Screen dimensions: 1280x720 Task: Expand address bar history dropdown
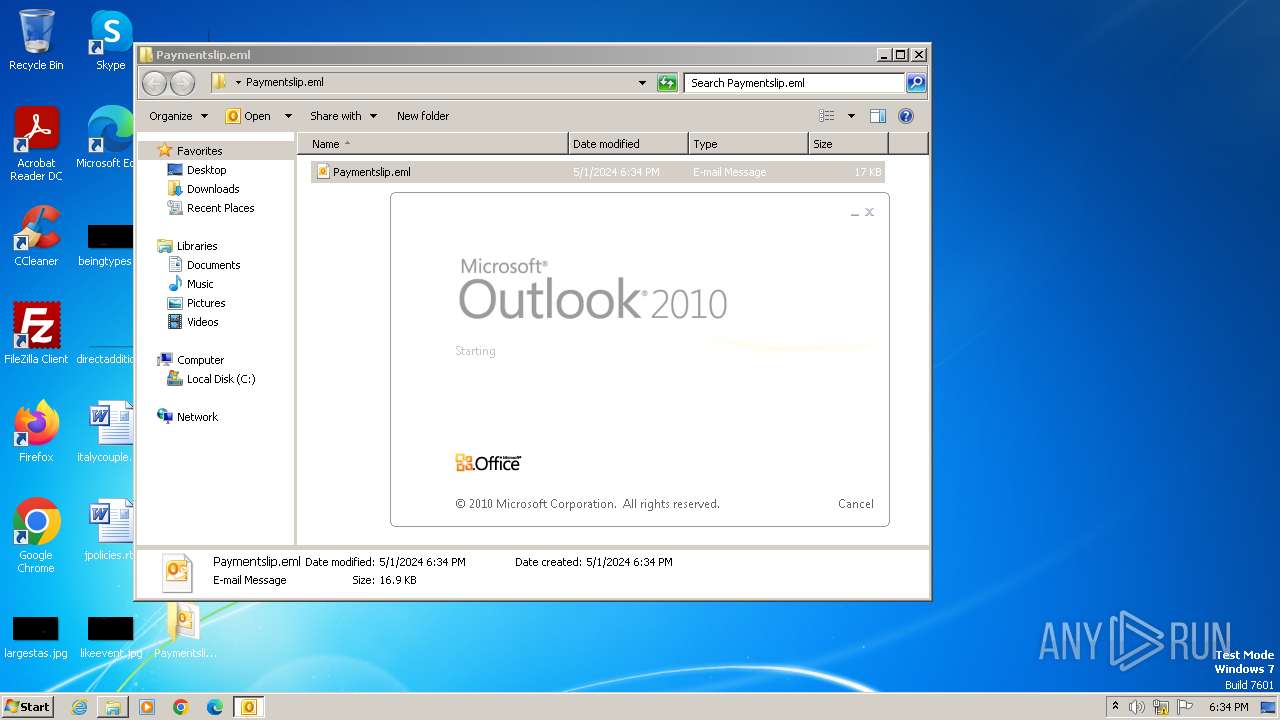pyautogui.click(x=642, y=83)
